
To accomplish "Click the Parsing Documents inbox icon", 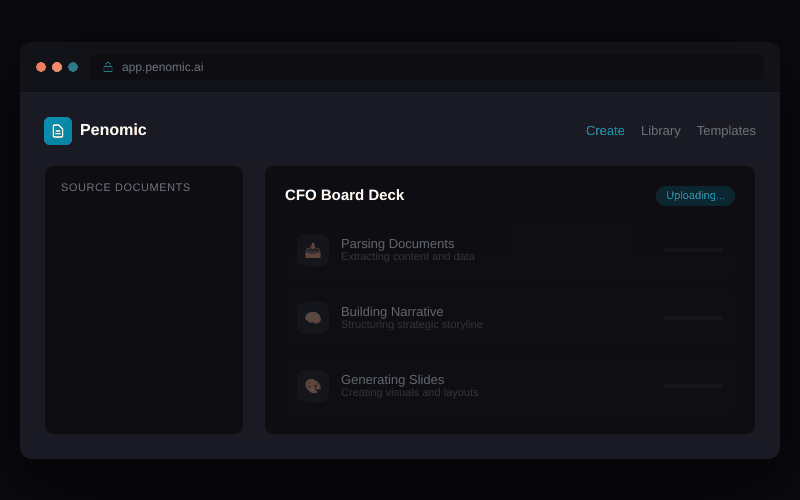I will 313,250.
